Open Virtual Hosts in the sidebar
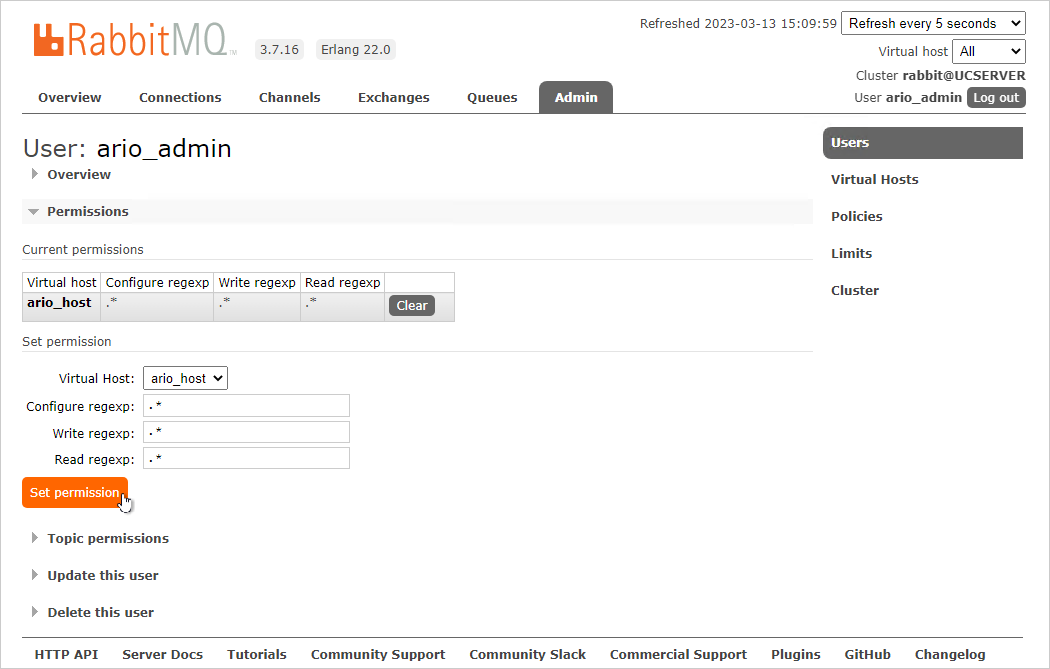1050x669 pixels. (874, 179)
